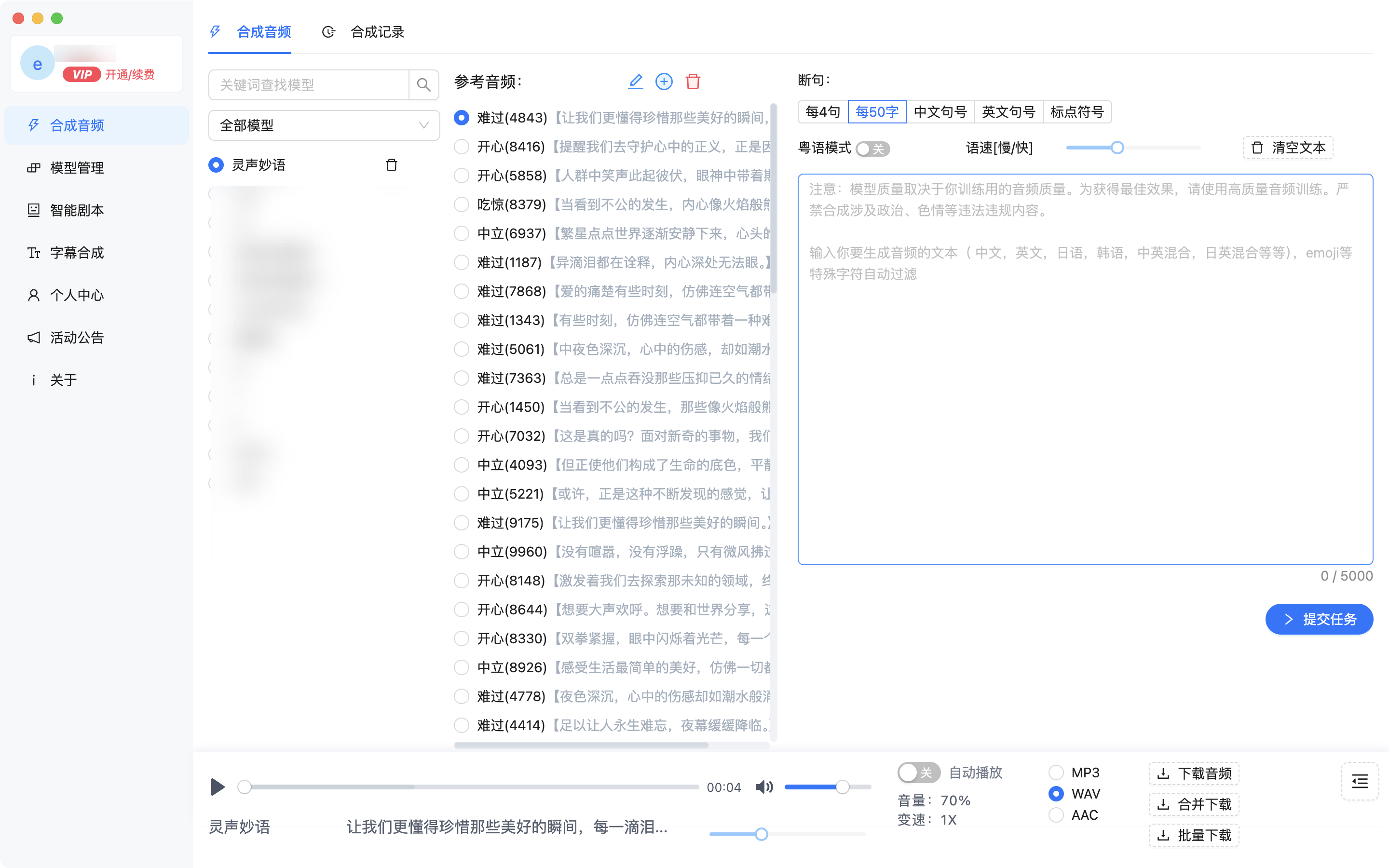
Task: Open 关于 in the sidebar
Action: click(96, 380)
